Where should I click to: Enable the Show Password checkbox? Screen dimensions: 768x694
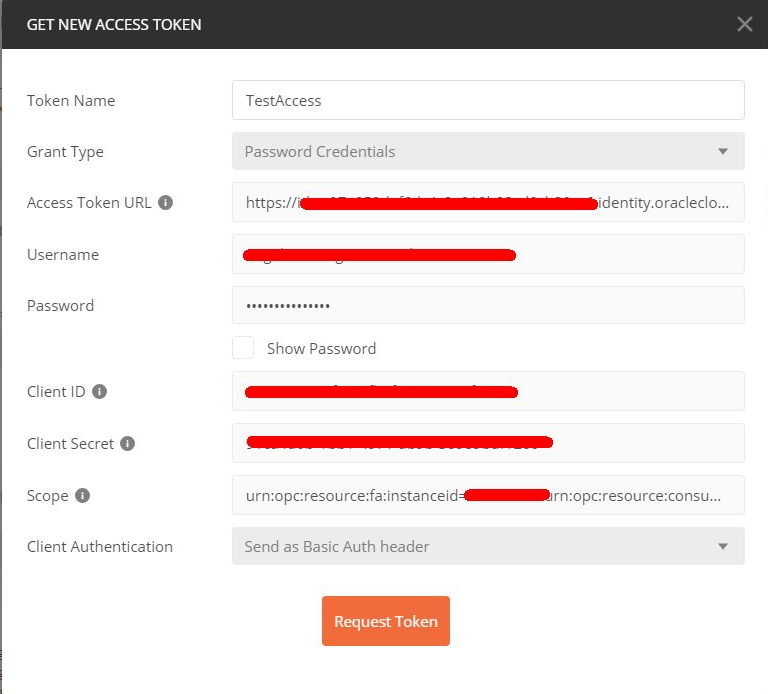[243, 348]
